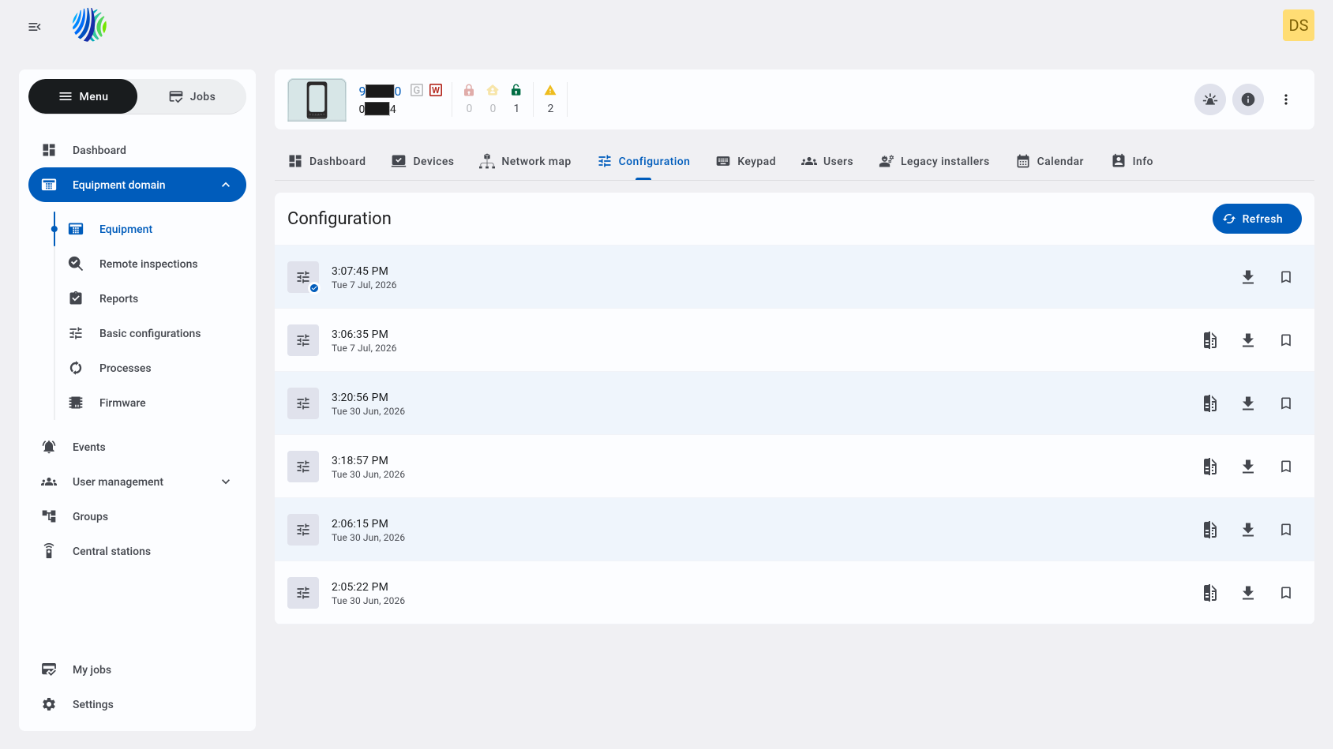1333x749 pixels.
Task: Expand the User management section
Action: (137, 482)
